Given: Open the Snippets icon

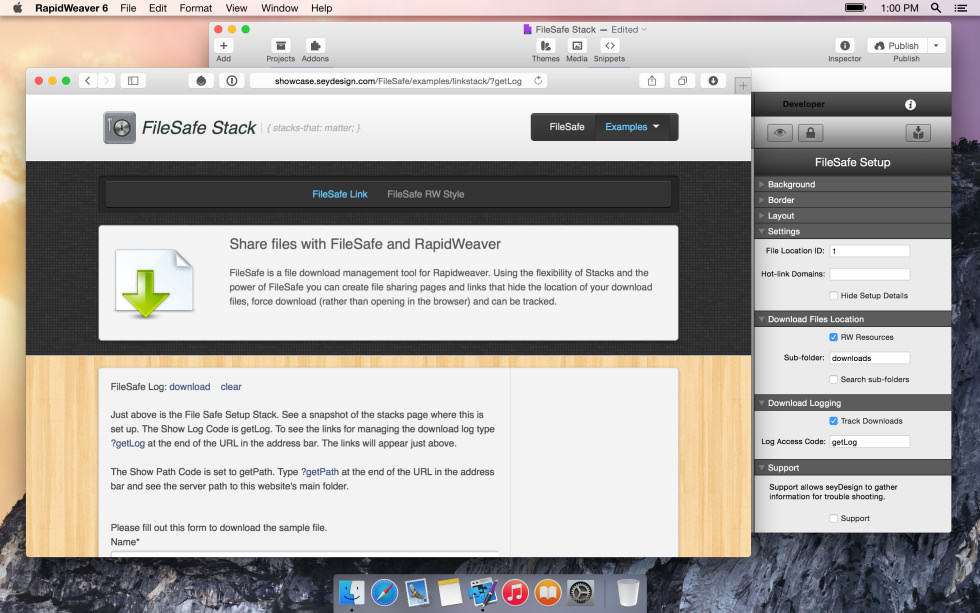Looking at the screenshot, I should (x=609, y=46).
